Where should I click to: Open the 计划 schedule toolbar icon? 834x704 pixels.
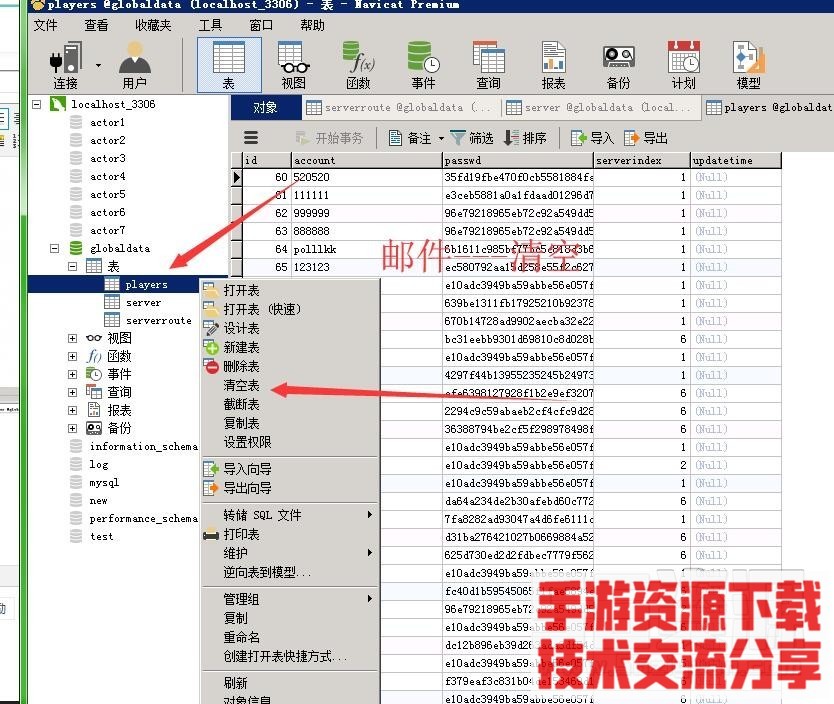[683, 65]
